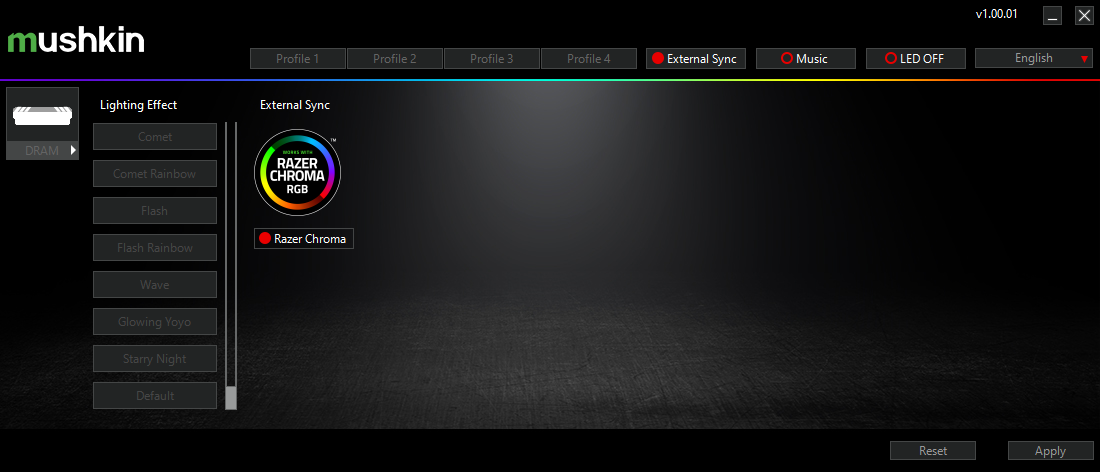Turn on LED OFF option

915,58
